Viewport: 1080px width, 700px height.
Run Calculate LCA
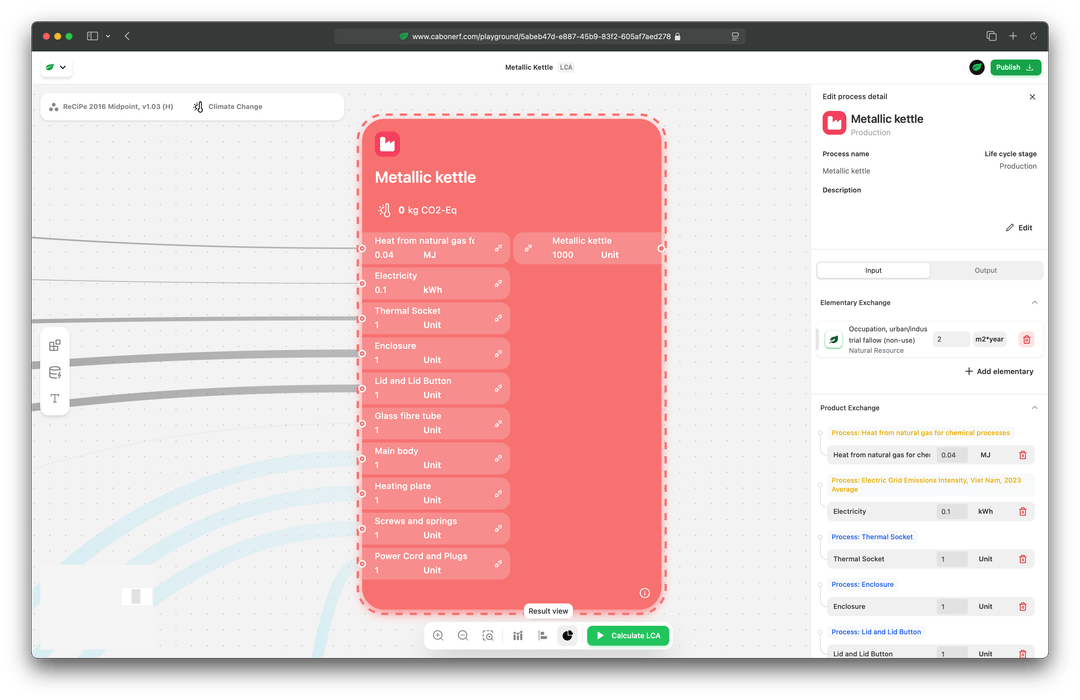coord(627,635)
